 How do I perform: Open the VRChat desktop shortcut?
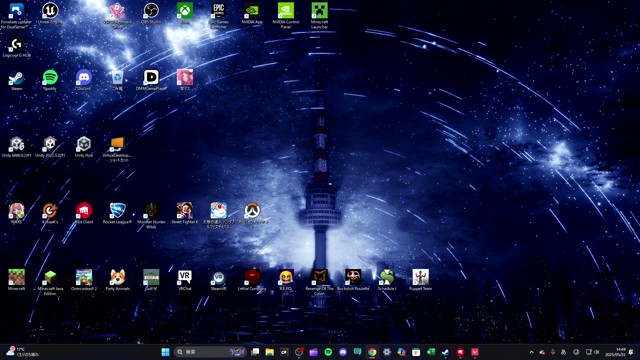[x=184, y=280]
